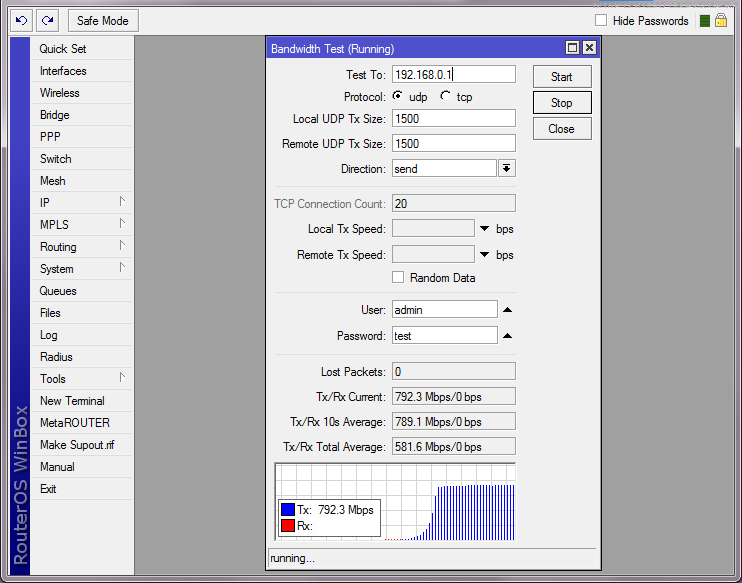
Task: Click Tx/Rx 10s Average value 789.1 Mbps
Action: pos(453,422)
